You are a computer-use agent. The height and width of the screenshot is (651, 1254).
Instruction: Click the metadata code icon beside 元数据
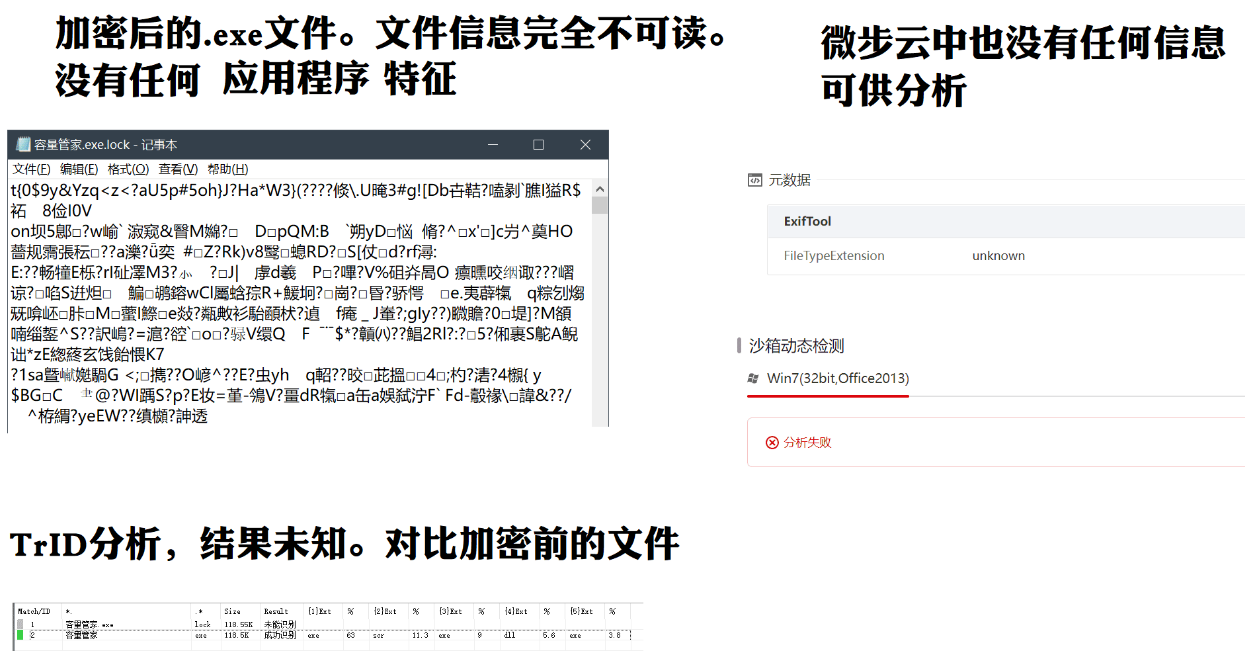point(753,180)
